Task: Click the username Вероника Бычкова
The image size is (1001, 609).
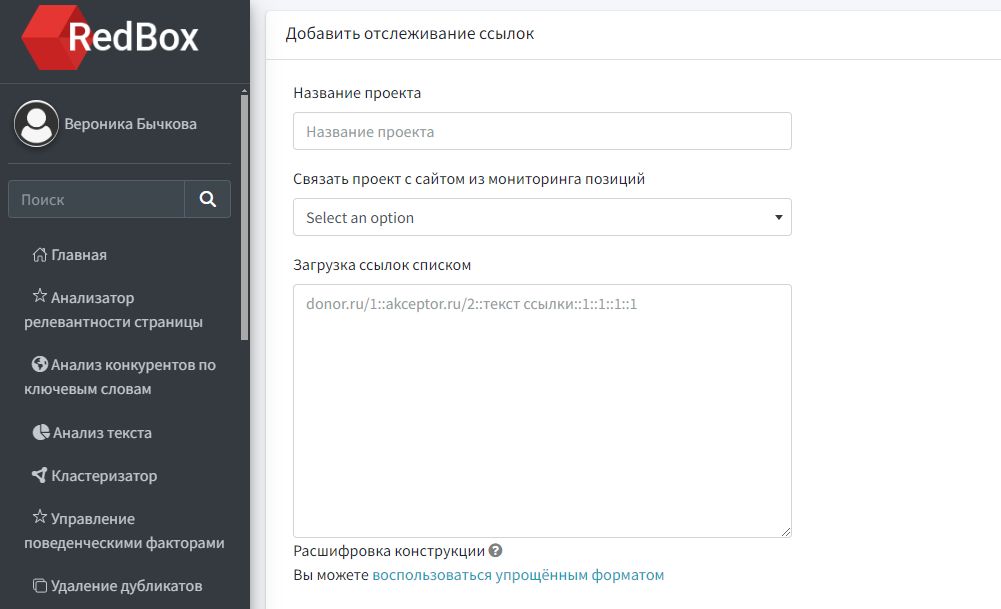Action: click(x=130, y=124)
